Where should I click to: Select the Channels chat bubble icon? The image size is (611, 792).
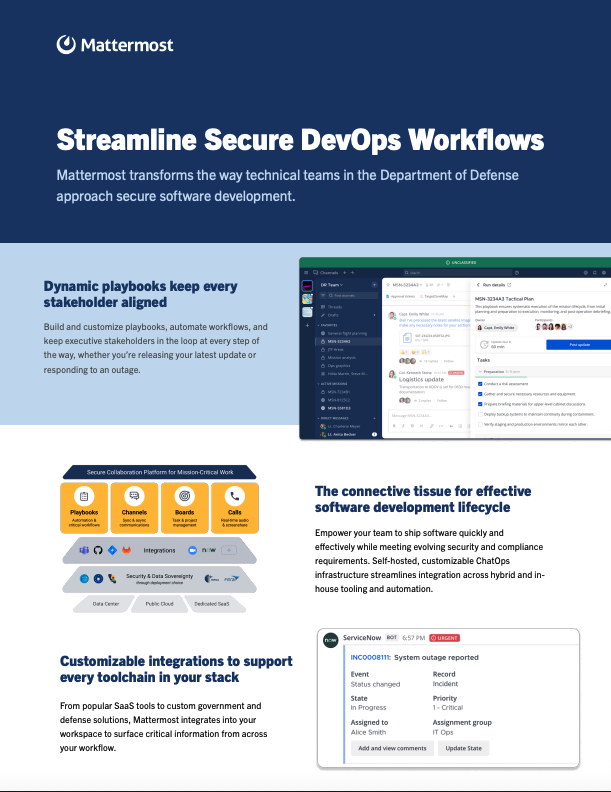[134, 496]
